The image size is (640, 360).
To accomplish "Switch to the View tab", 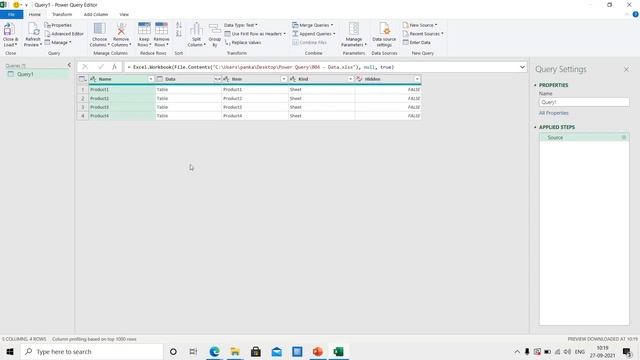I will click(124, 14).
